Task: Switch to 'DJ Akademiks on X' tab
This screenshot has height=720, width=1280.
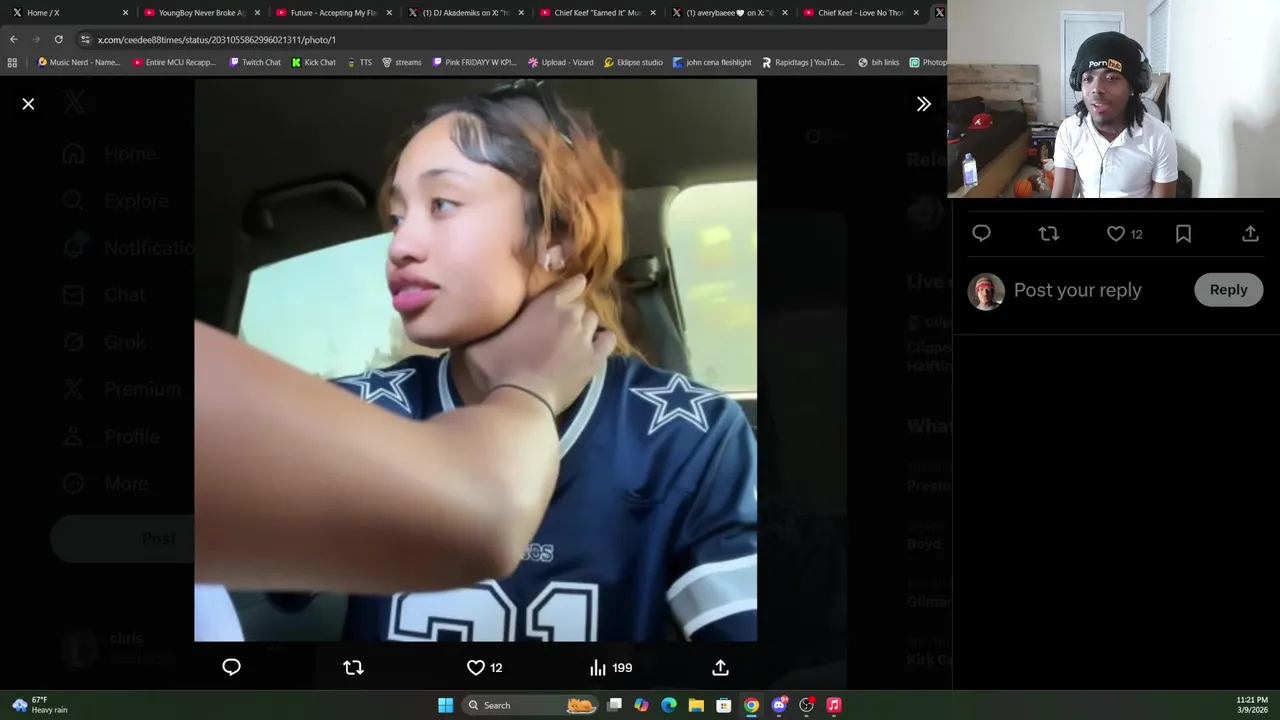Action: [465, 13]
